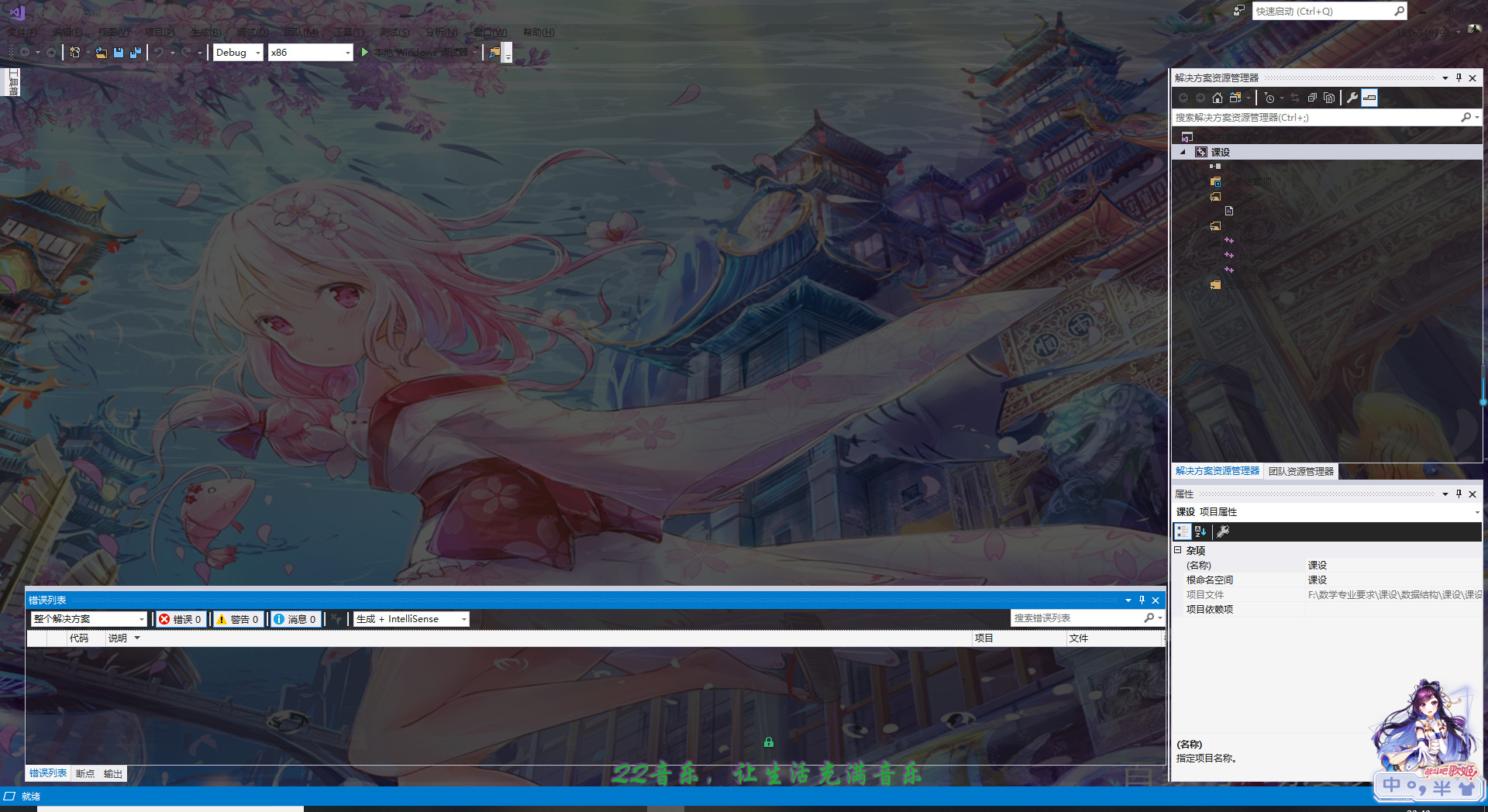Click the New Project toolbar icon
The image size is (1488, 812).
[x=75, y=53]
